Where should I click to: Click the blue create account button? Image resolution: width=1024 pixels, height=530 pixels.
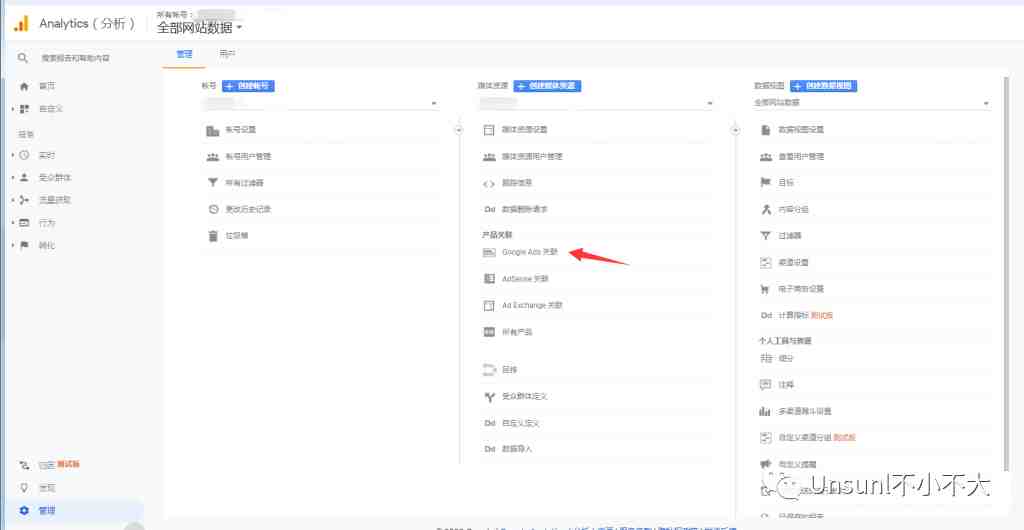(248, 86)
